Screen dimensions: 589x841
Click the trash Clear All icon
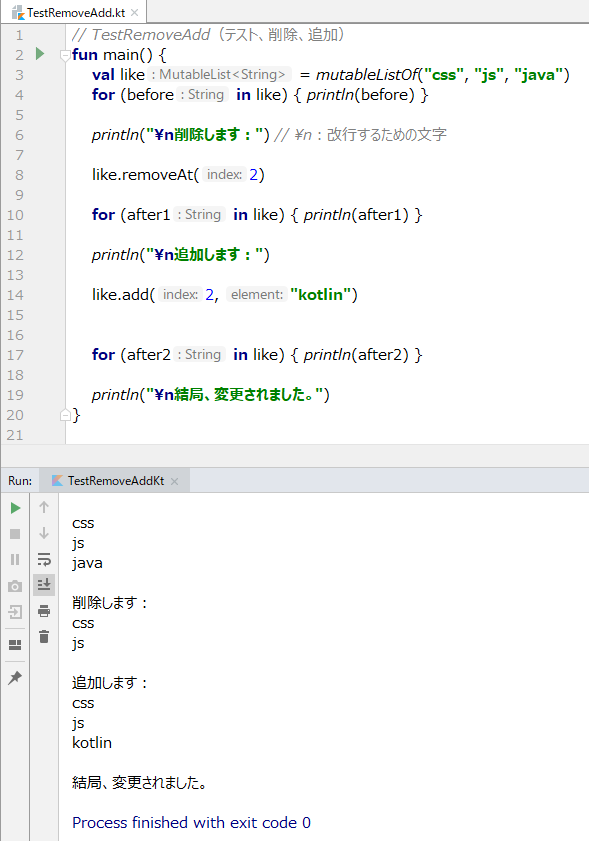point(44,637)
